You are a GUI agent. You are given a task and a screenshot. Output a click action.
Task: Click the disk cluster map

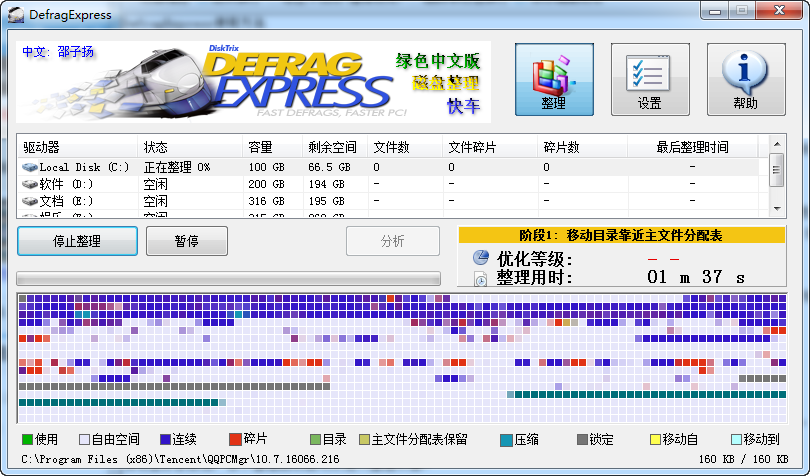(x=402, y=358)
